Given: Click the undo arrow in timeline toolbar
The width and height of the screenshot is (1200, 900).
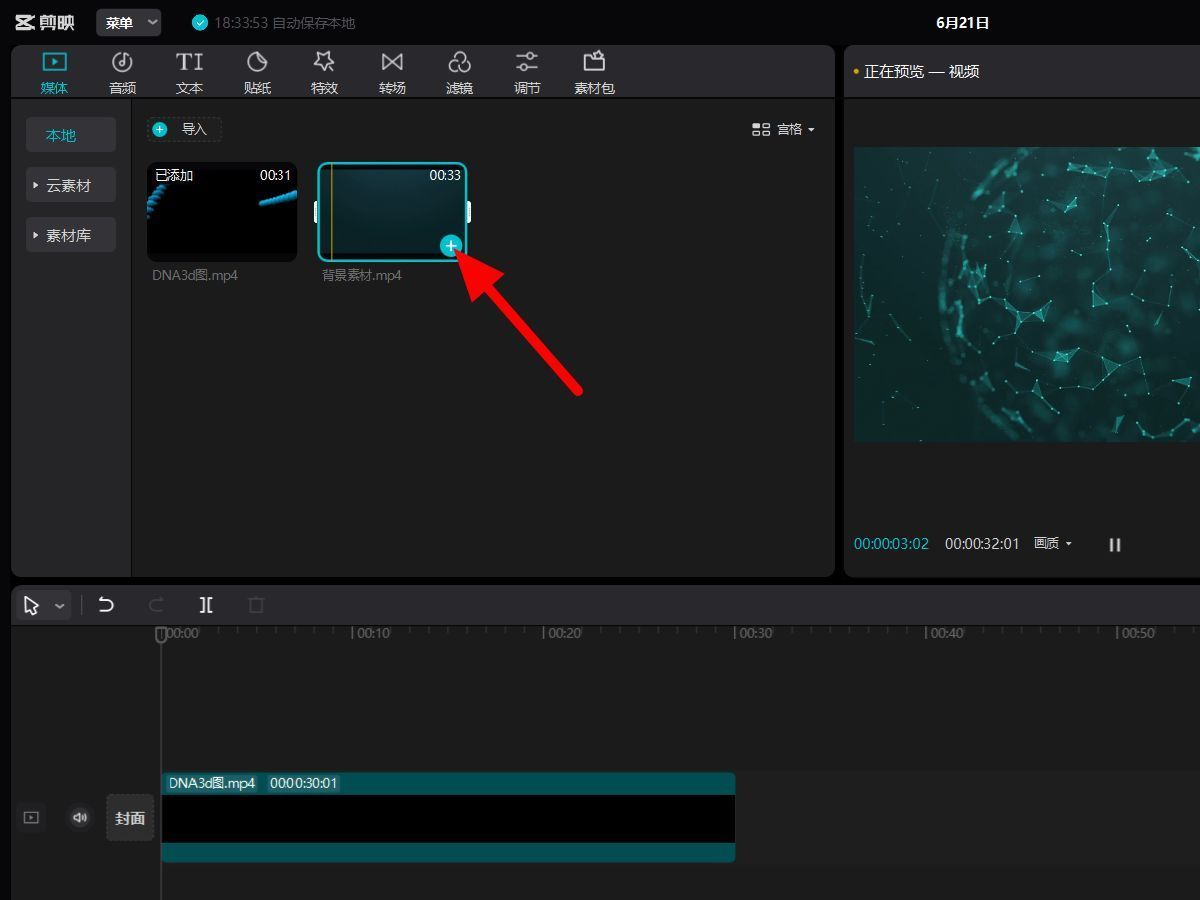Looking at the screenshot, I should tap(106, 605).
